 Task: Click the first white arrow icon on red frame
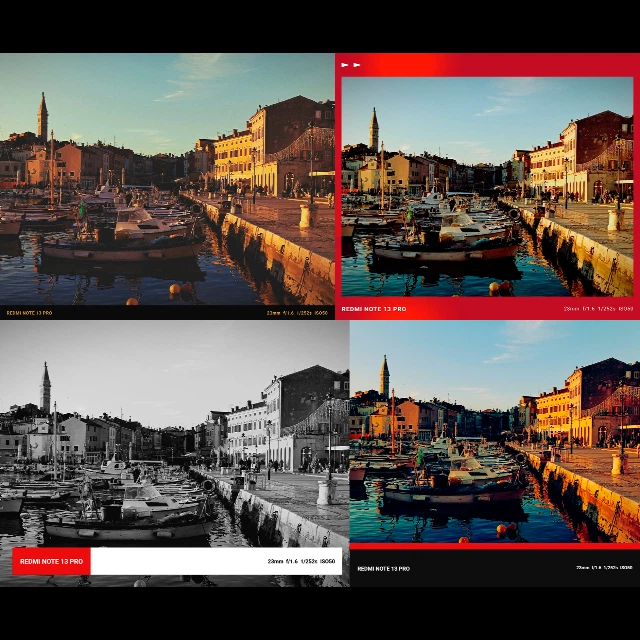344,65
